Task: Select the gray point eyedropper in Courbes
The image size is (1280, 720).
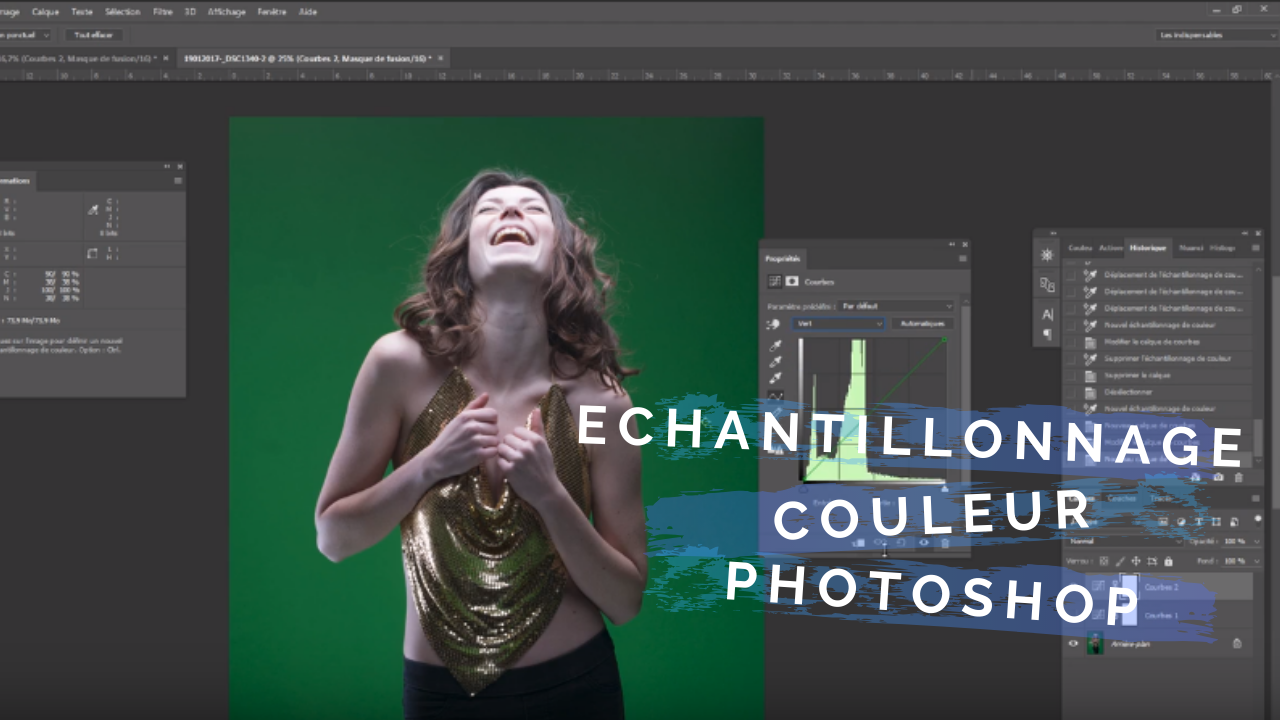Action: [775, 362]
